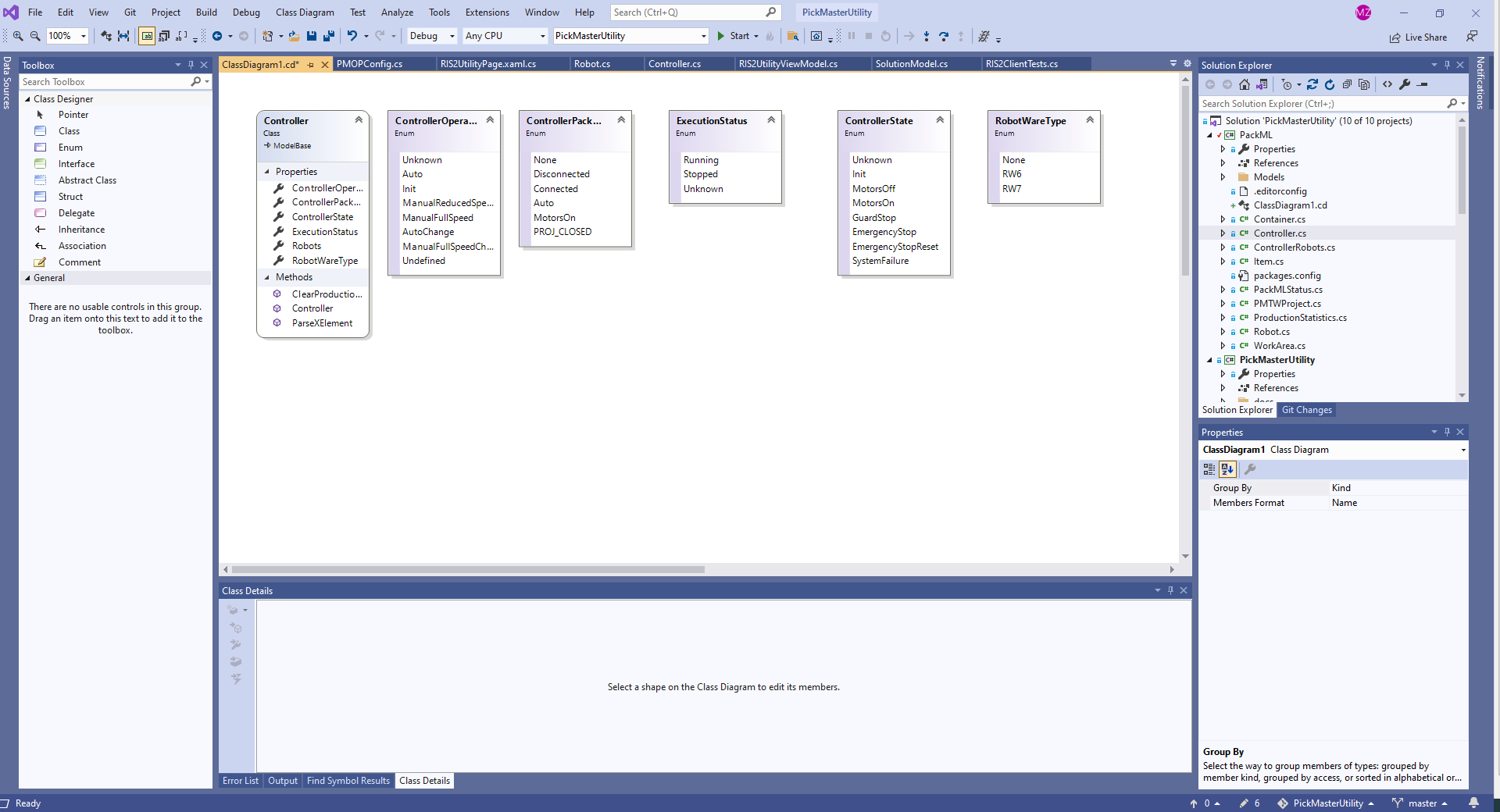This screenshot has height=812, width=1500.
Task: Navigate backward with blue arrow icon
Action: (217, 36)
